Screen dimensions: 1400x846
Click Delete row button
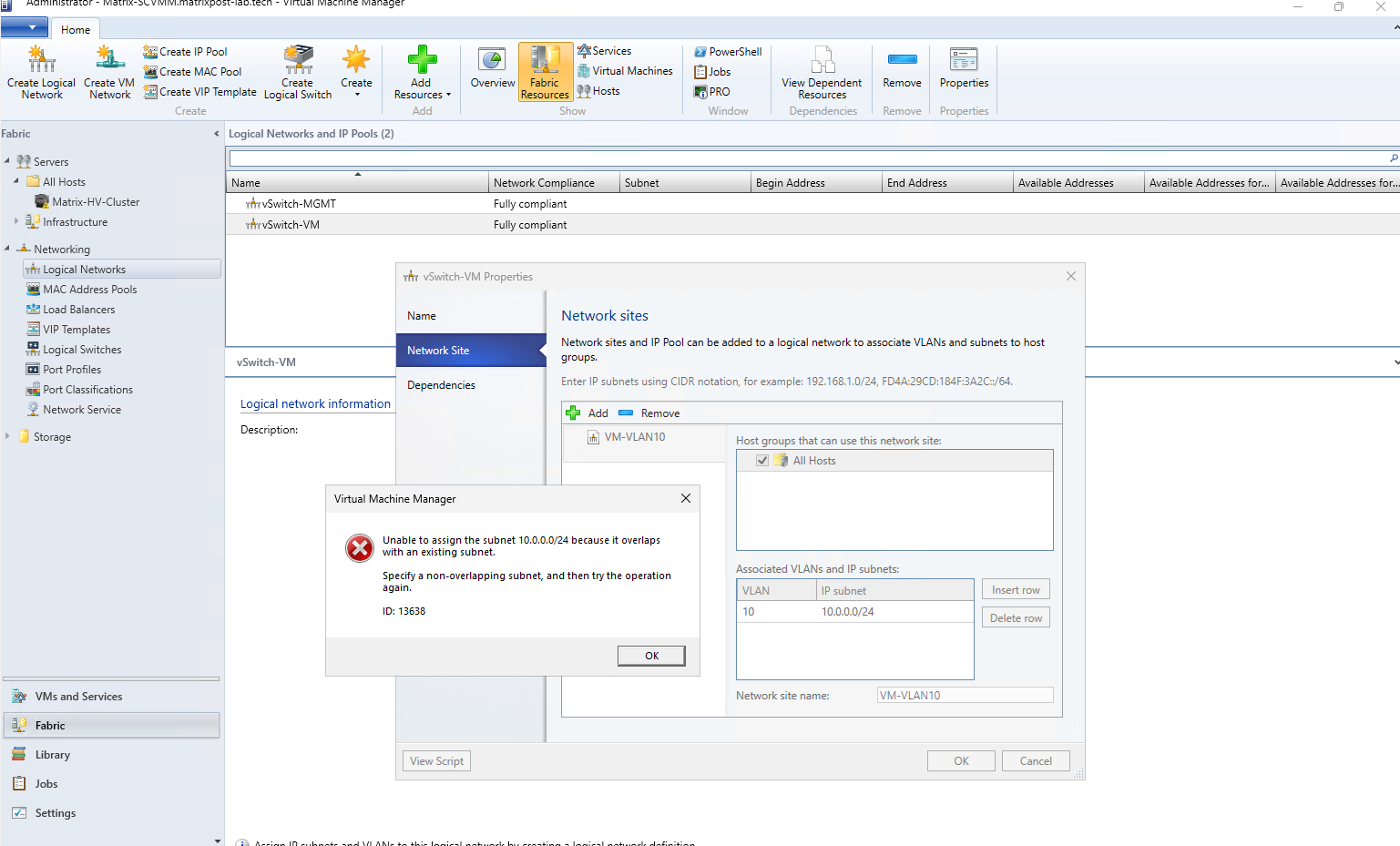(x=1016, y=617)
